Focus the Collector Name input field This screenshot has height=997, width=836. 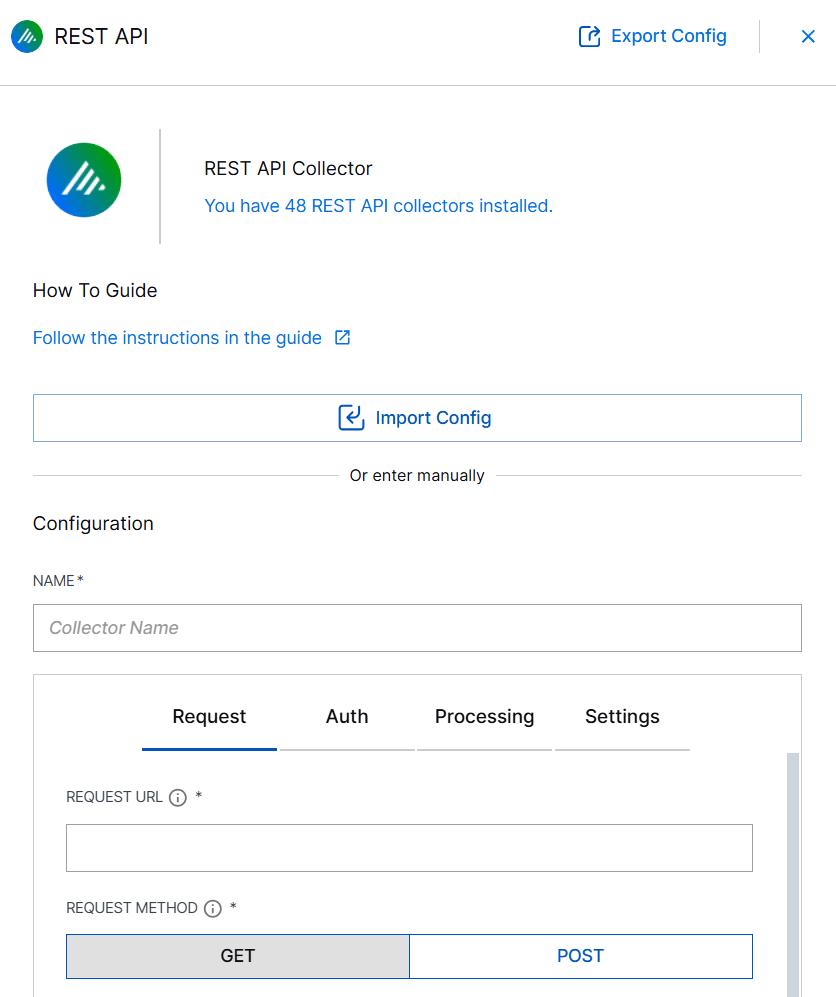point(417,628)
